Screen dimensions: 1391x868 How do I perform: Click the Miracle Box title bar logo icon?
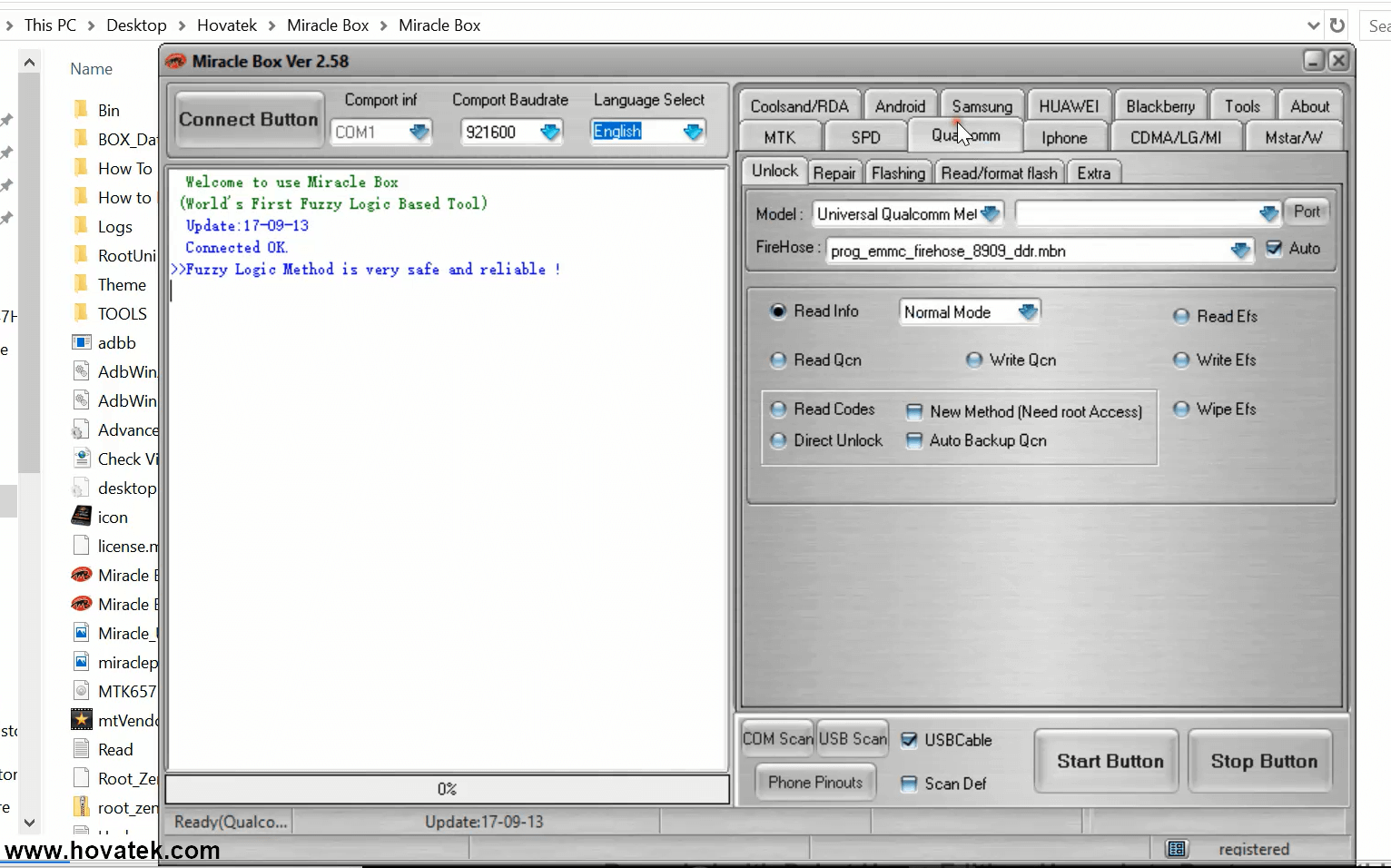(x=176, y=62)
